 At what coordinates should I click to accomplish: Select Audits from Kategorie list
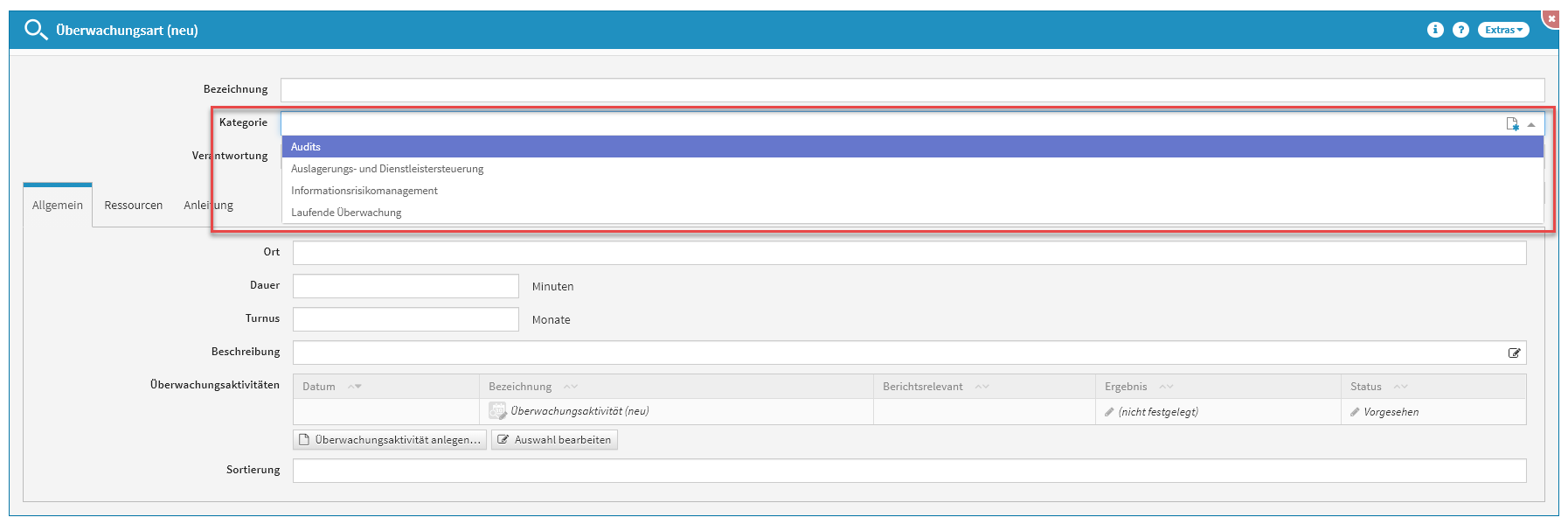[306, 147]
